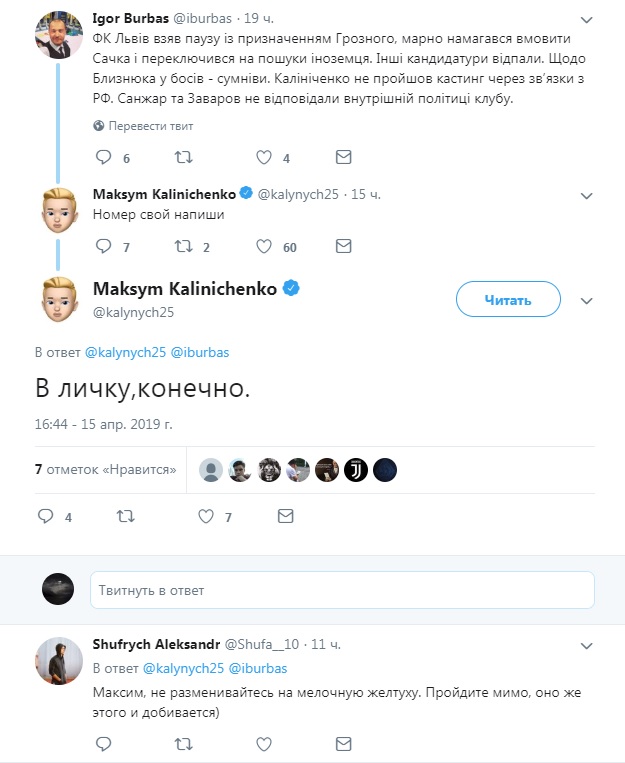
Task: Send Igor Burbas's tweet via direct message
Action: (343, 157)
